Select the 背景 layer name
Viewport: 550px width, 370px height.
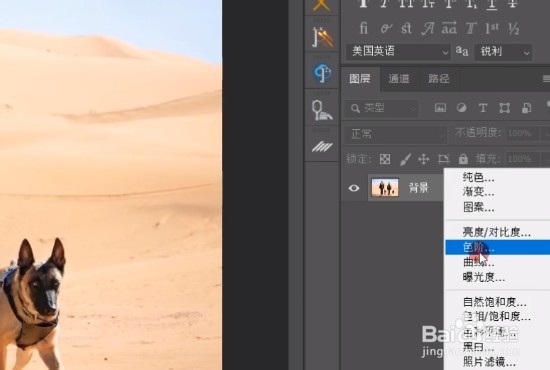tap(419, 188)
